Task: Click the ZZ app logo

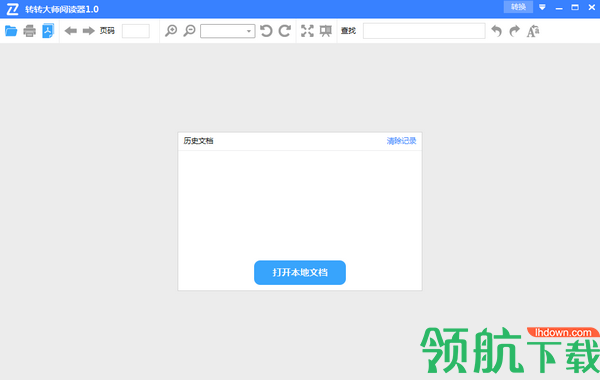Action: pyautogui.click(x=12, y=9)
